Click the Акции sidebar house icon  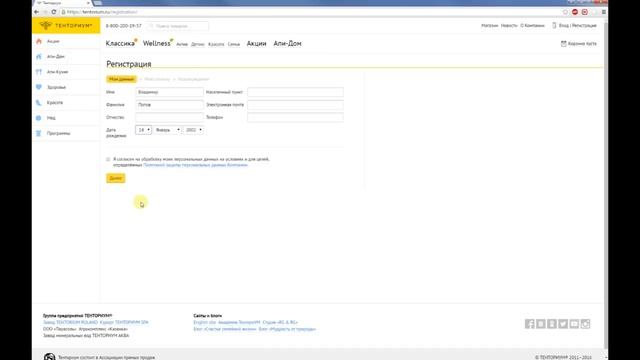tap(39, 41)
